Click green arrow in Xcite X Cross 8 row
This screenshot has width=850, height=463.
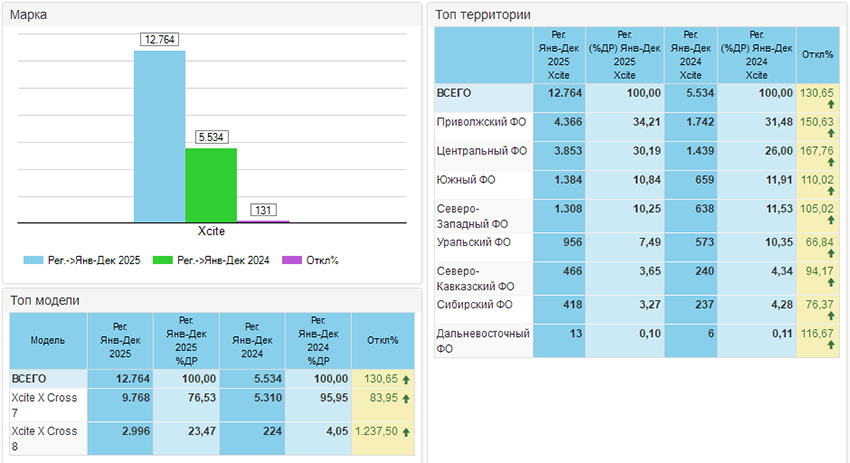pyautogui.click(x=406, y=431)
